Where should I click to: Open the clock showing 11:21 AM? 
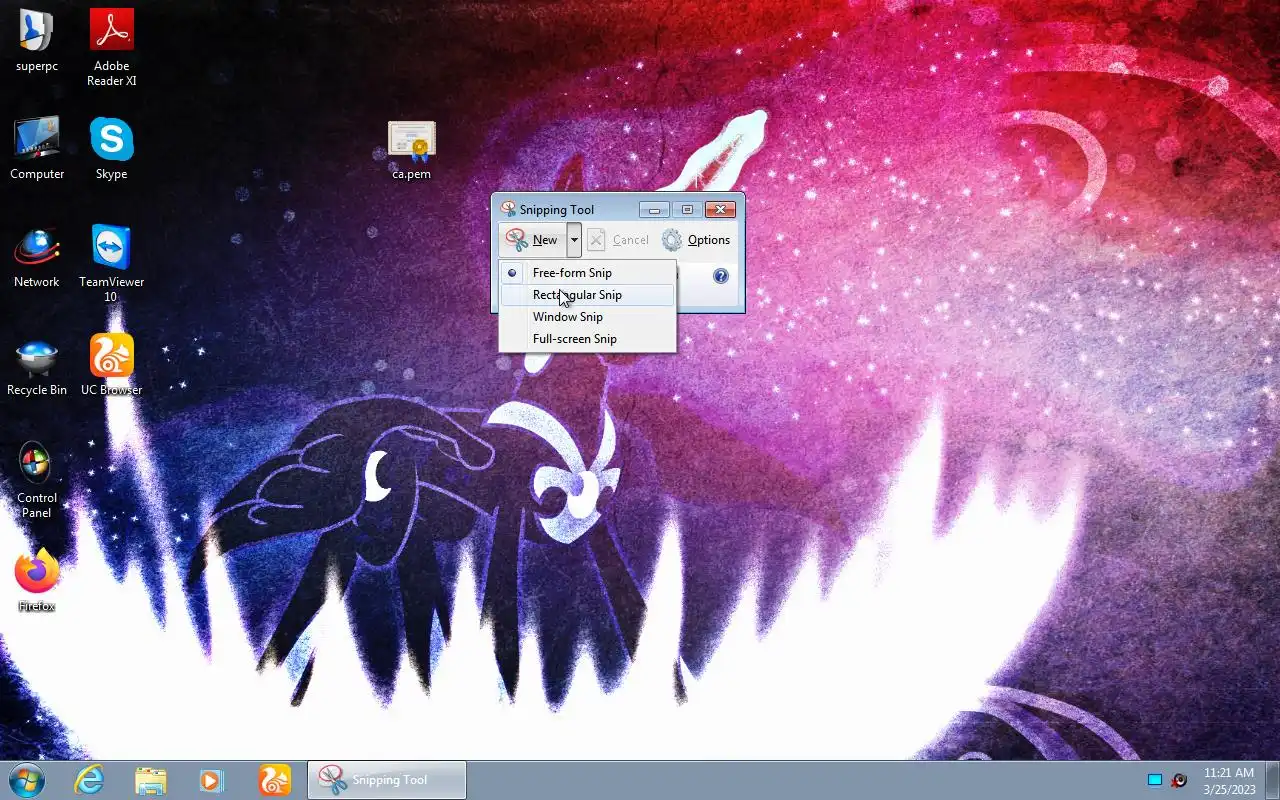coord(1229,780)
